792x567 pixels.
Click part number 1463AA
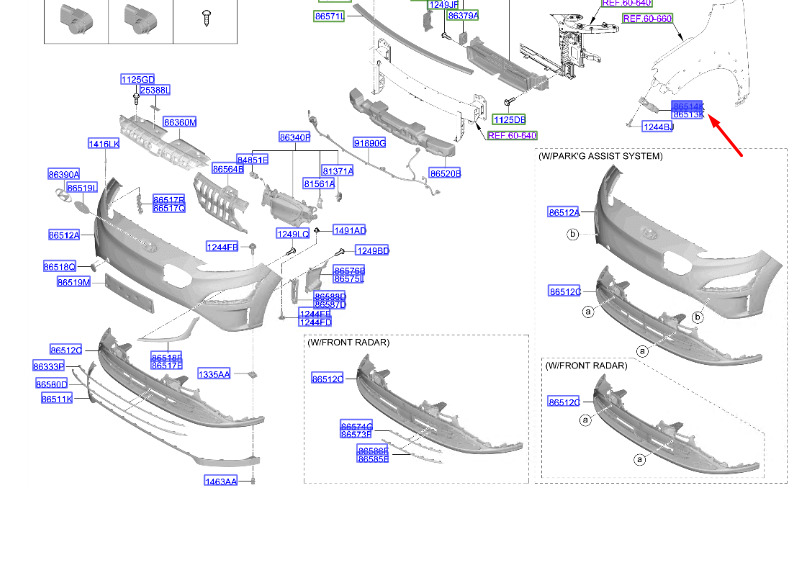221,481
